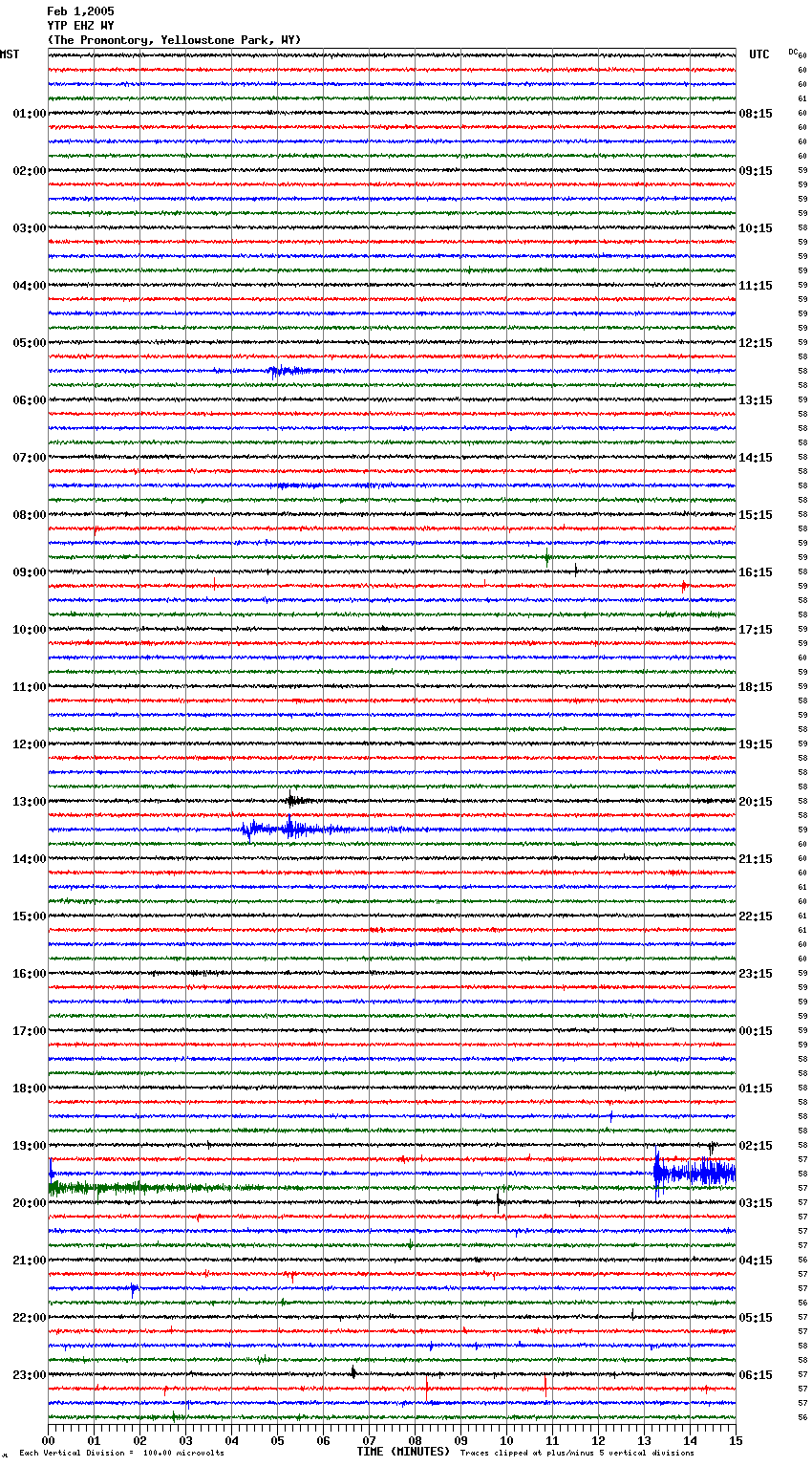This screenshot has width=812, height=1466.
Task: Click the '03' minute axis tick label
Action: click(185, 1440)
